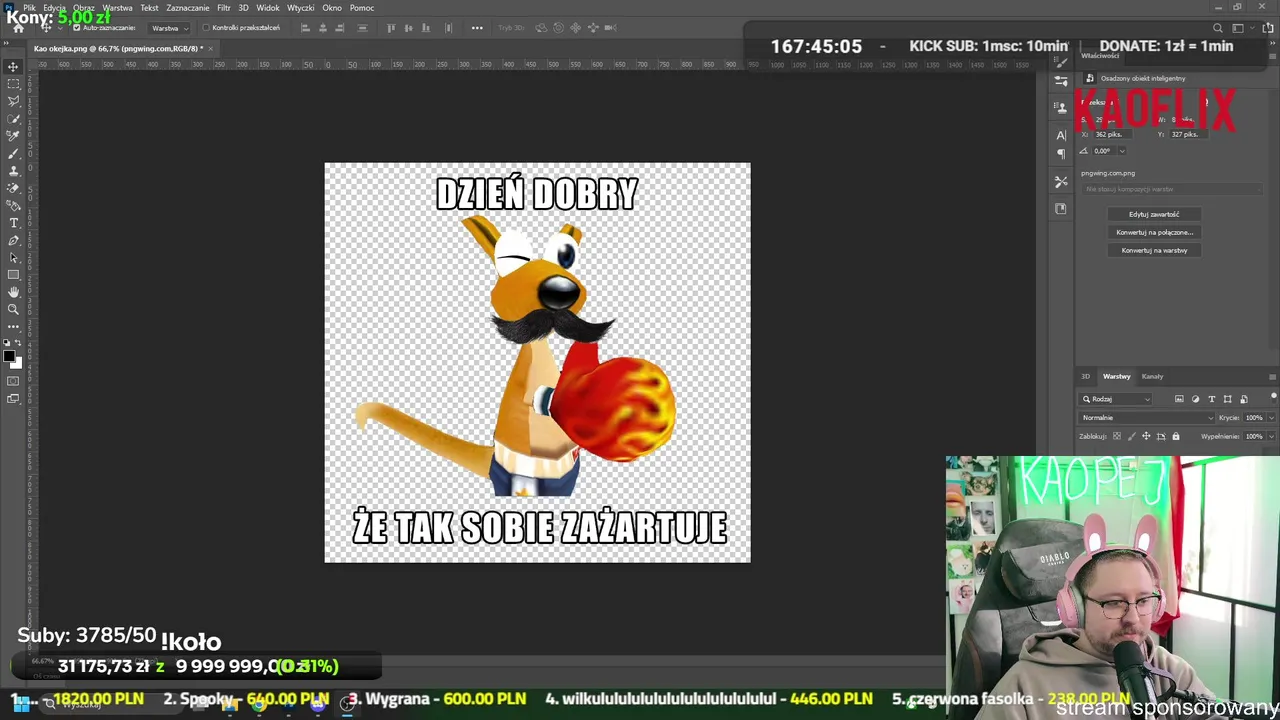Filter layers by smart objects icon
This screenshot has width=1280, height=720.
click(1244, 399)
